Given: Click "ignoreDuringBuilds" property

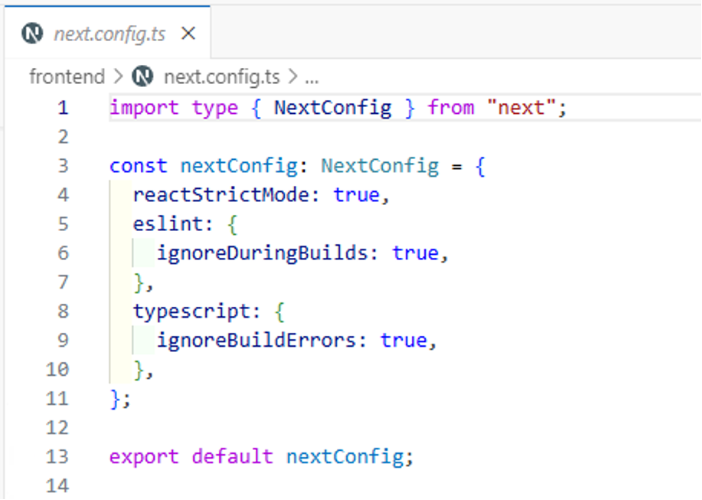Looking at the screenshot, I should (262, 253).
